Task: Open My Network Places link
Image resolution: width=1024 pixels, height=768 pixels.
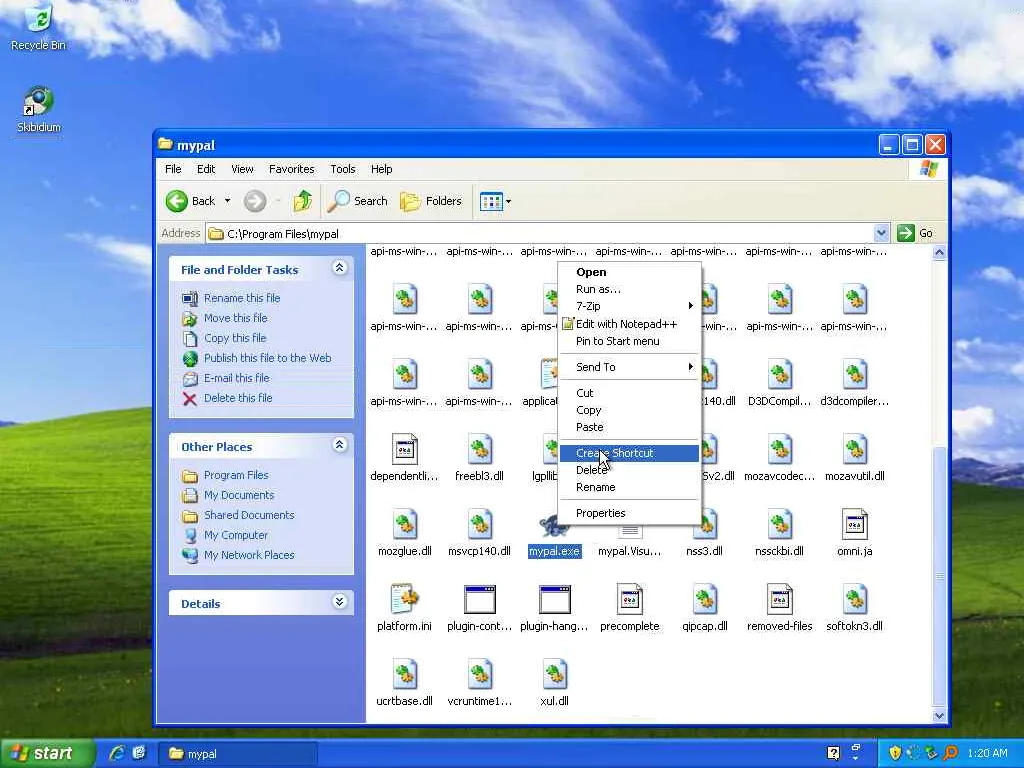Action: coord(249,555)
